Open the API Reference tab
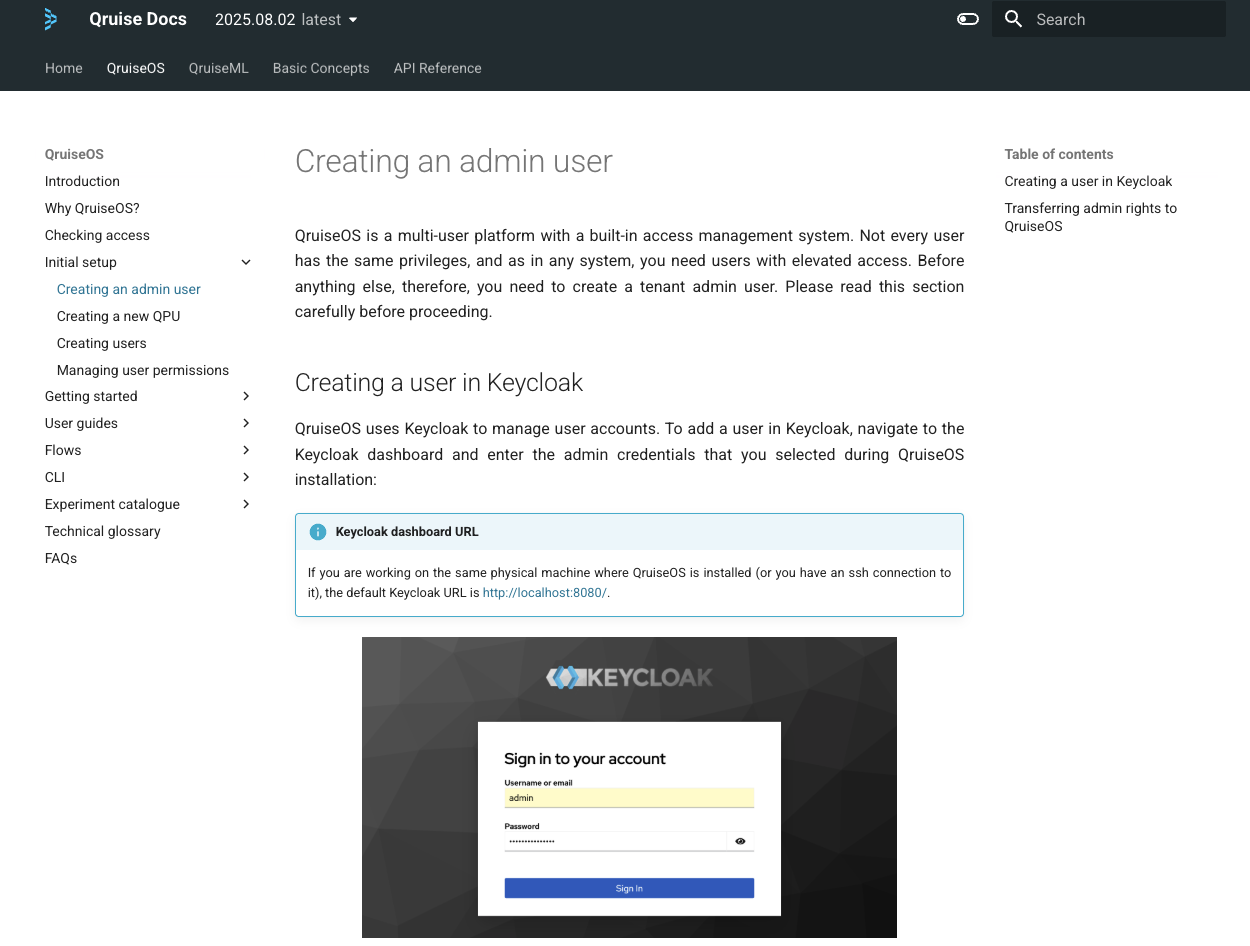Viewport: 1250px width, 946px height. click(437, 68)
